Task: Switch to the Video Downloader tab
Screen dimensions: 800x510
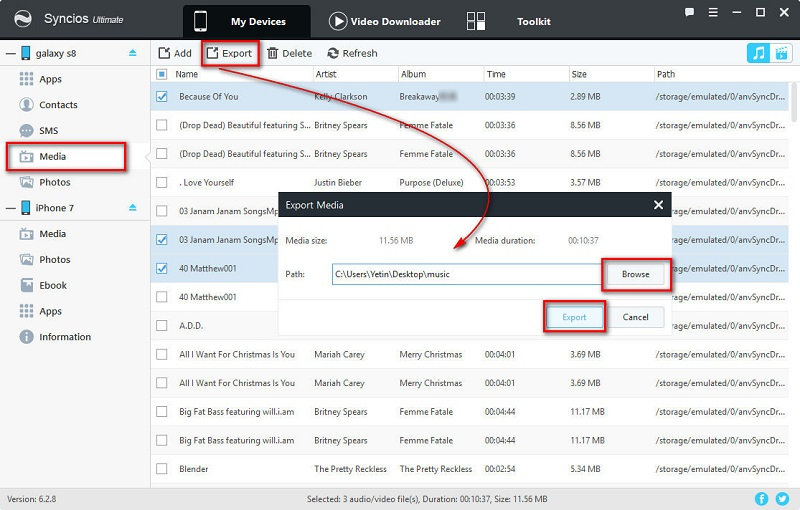Action: 385,21
